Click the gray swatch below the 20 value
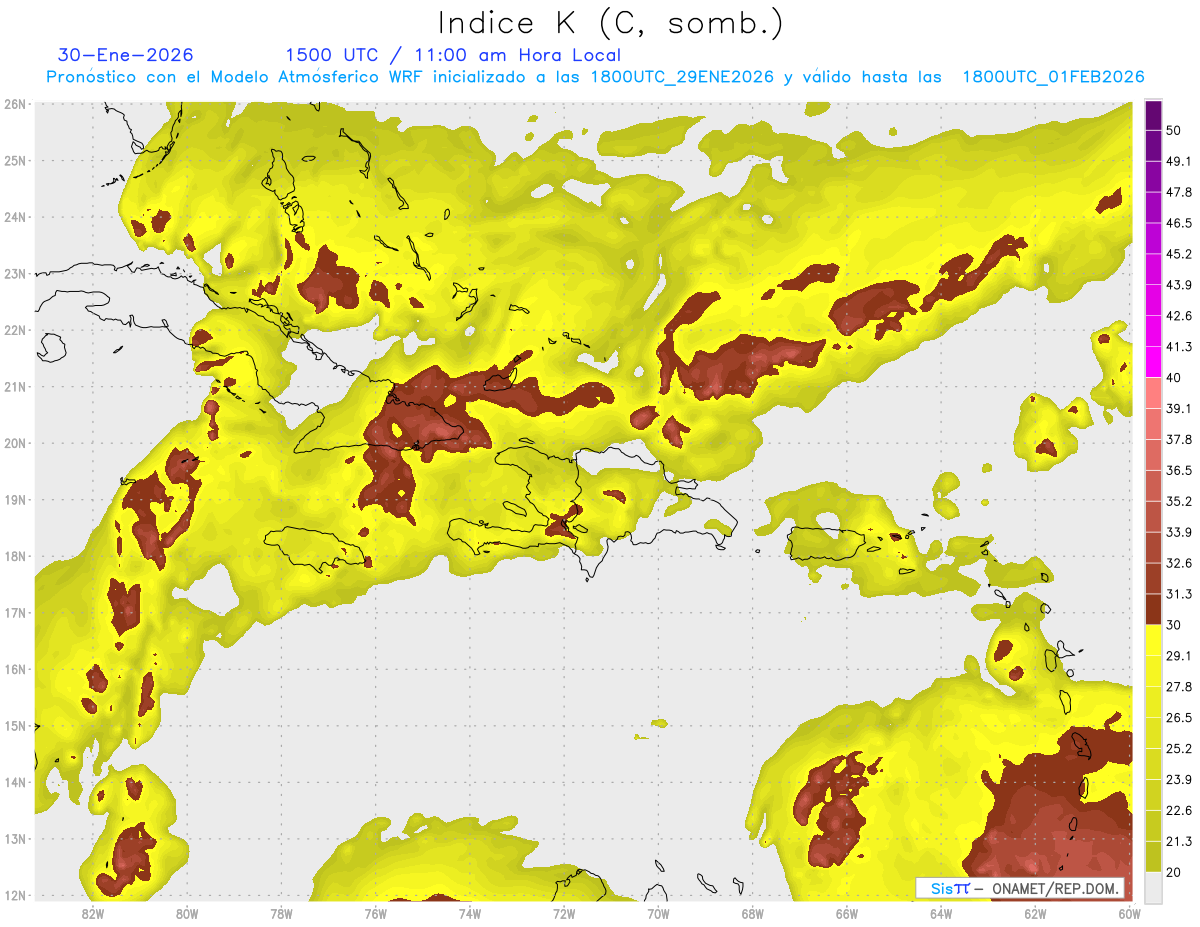The height and width of the screenshot is (927, 1200). [1153, 886]
